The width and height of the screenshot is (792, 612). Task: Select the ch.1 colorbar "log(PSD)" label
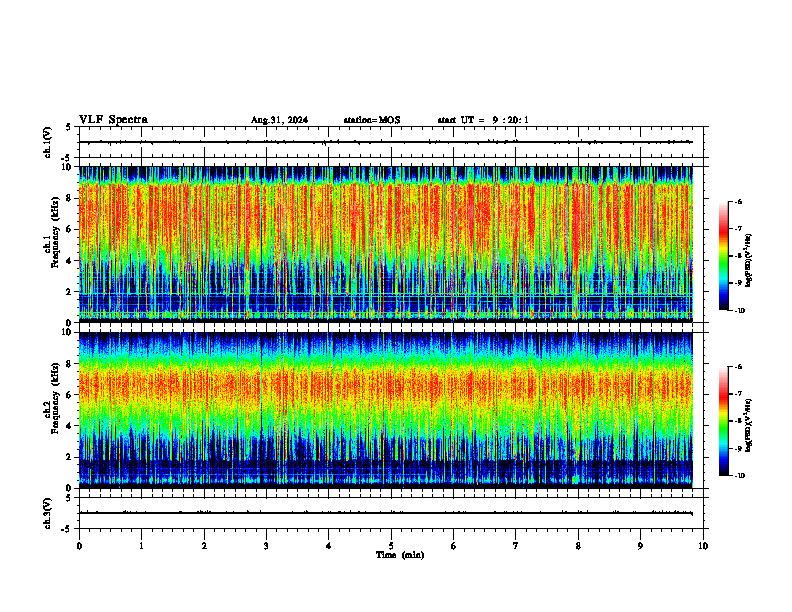[749, 261]
